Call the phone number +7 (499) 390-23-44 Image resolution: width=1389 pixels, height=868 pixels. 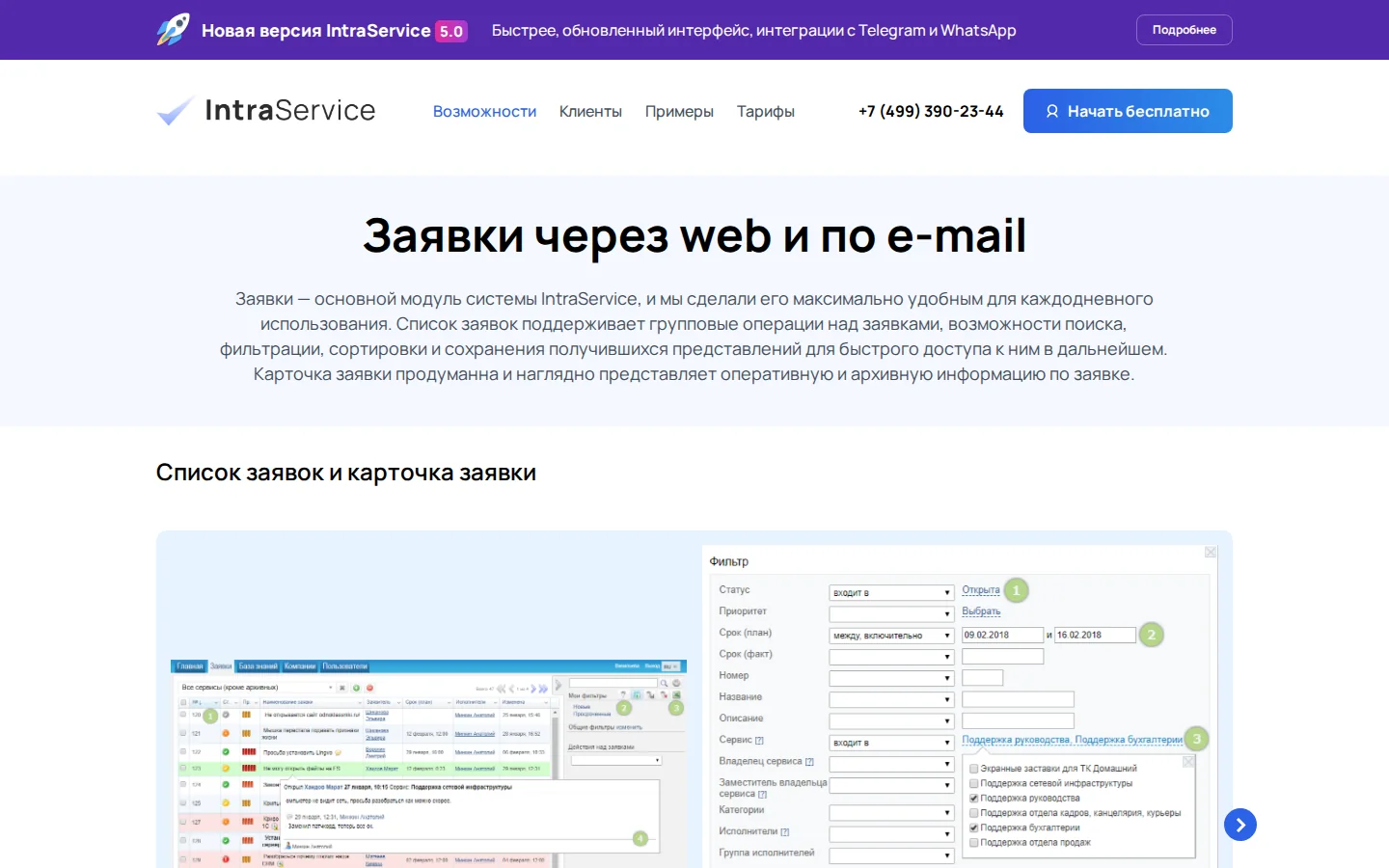point(931,111)
